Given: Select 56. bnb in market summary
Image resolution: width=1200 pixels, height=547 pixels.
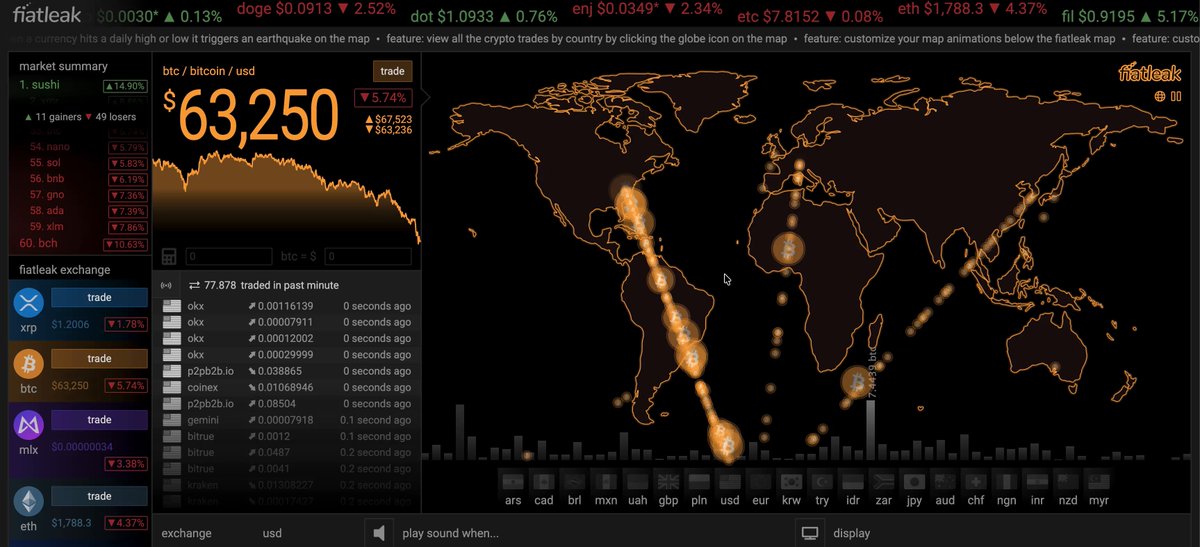Looking at the screenshot, I should [82, 179].
